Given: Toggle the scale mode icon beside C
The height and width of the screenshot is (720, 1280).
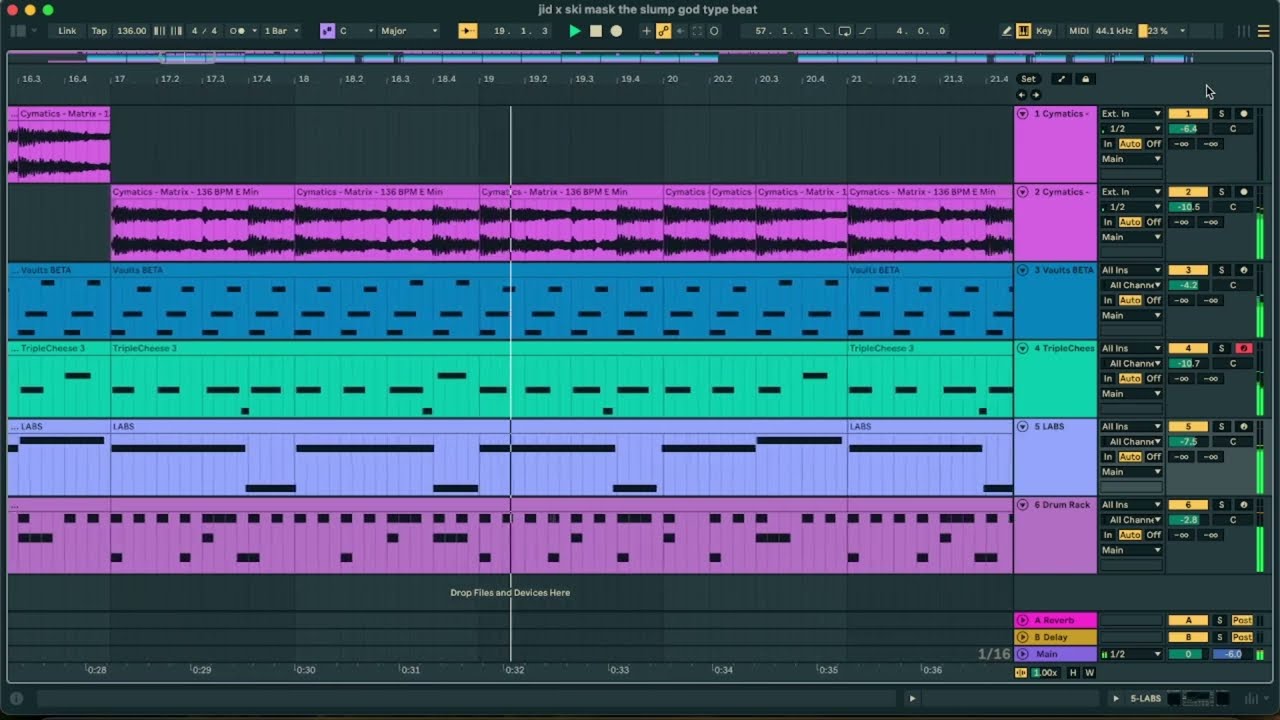Looking at the screenshot, I should point(327,31).
